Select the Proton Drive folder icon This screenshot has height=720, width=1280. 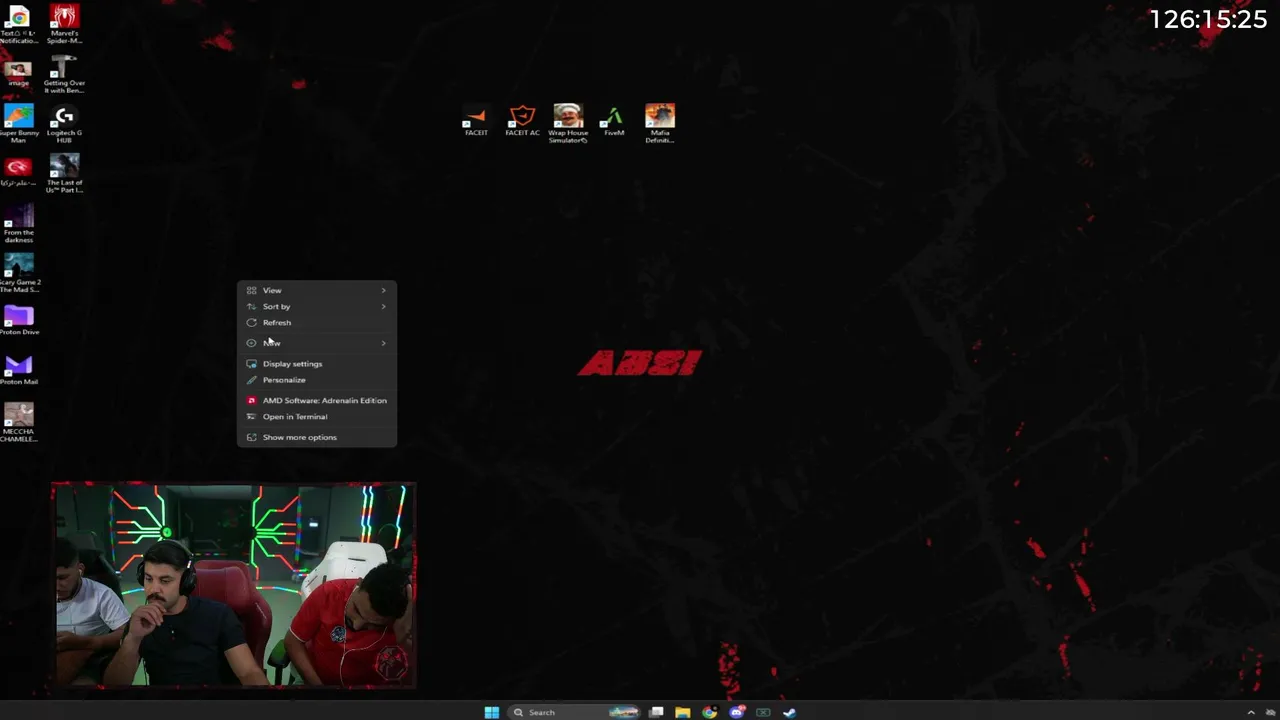coord(18,321)
